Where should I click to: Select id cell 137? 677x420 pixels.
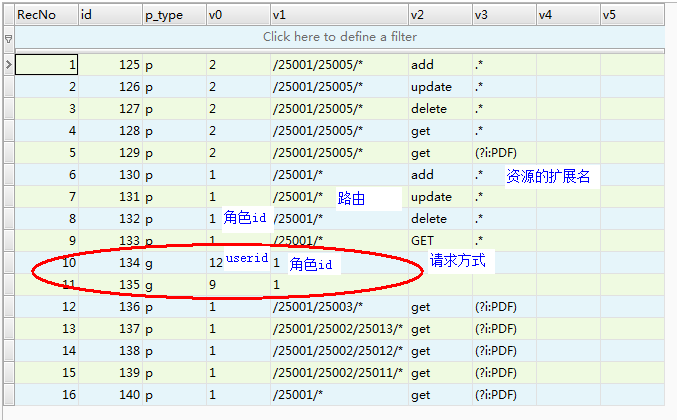(x=111, y=329)
